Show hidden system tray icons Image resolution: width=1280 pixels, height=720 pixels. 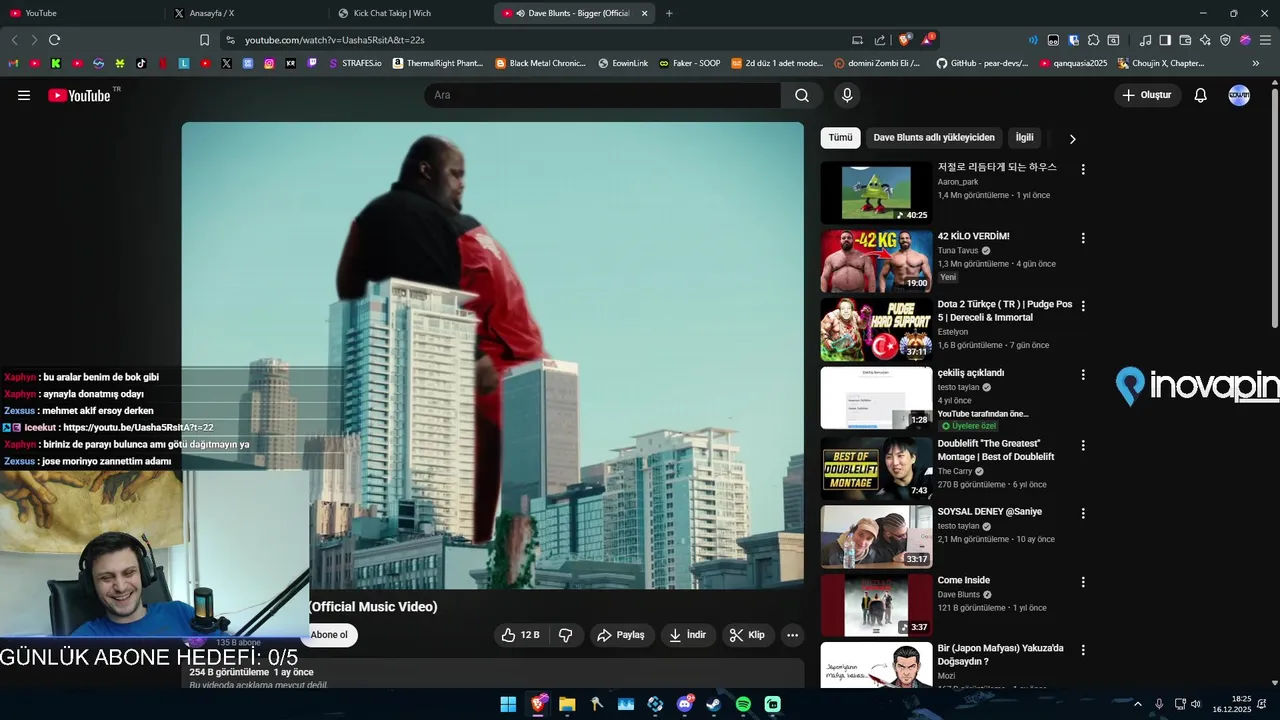pyautogui.click(x=1137, y=704)
